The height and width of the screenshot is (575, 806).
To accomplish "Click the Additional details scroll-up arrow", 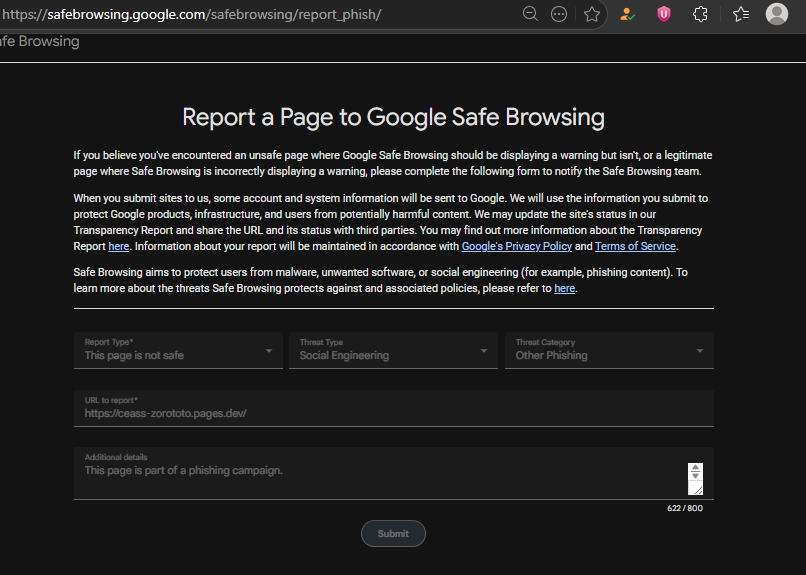I will (x=695, y=468).
